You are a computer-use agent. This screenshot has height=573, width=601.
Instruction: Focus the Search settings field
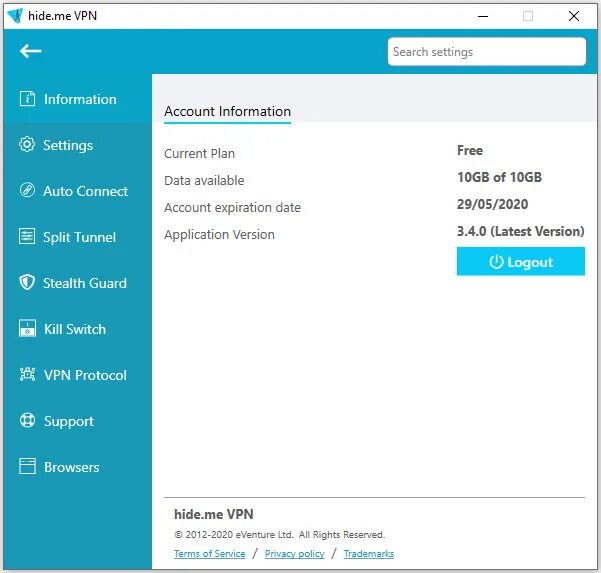(x=487, y=52)
